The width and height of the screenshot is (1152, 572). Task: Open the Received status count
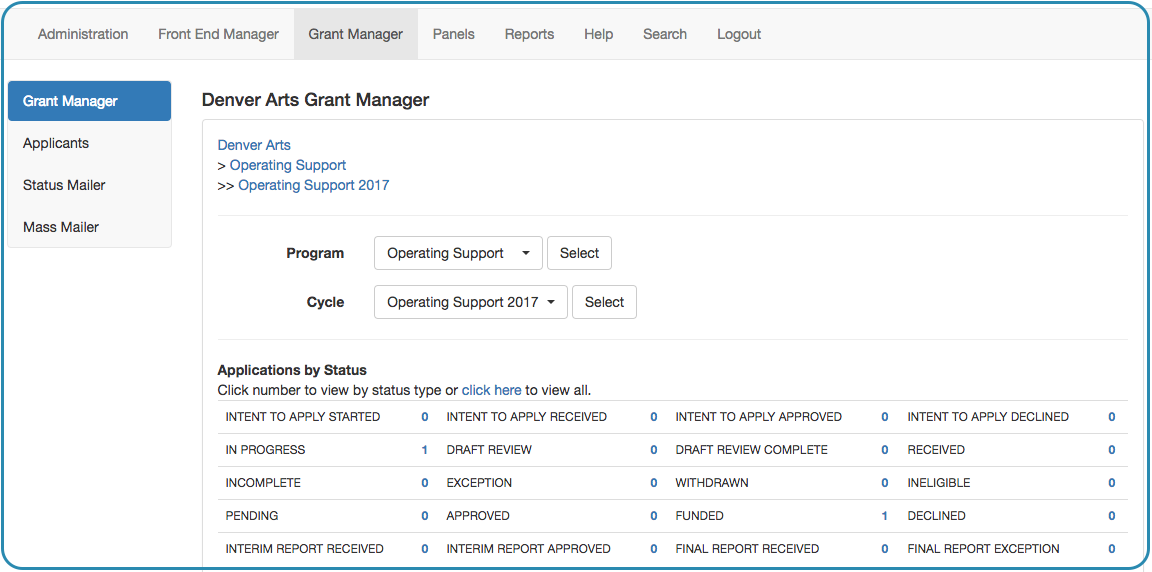1112,449
